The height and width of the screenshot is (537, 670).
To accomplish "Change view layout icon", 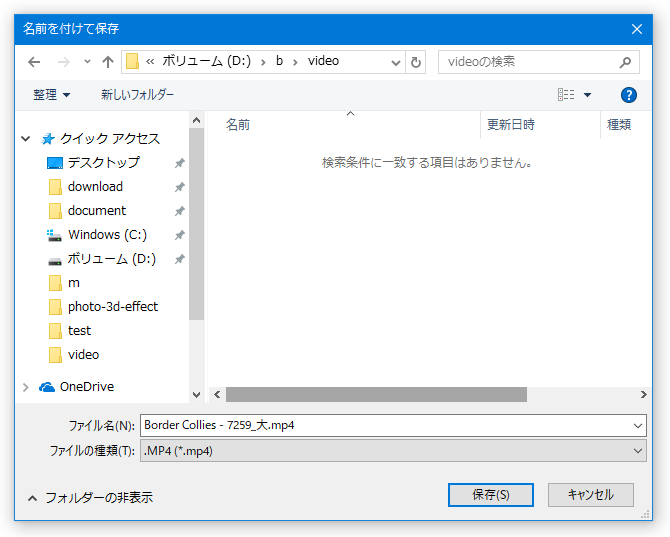I will [566, 94].
